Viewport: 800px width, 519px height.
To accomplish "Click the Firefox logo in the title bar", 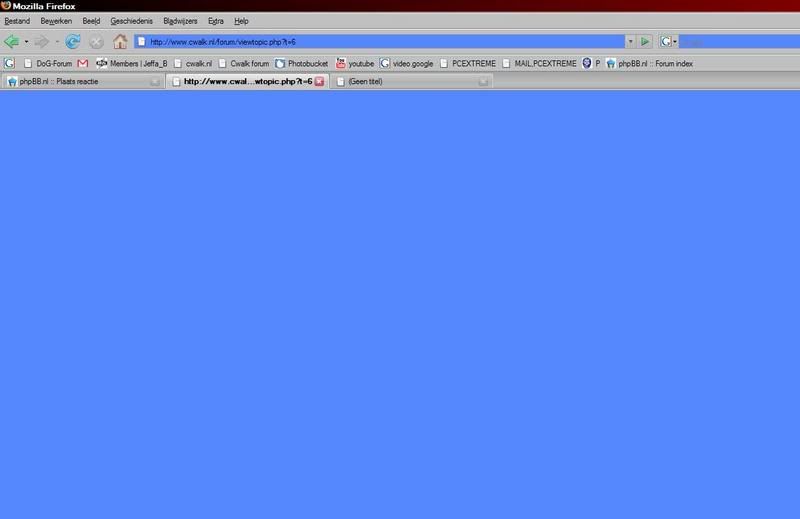I will tap(6, 6).
